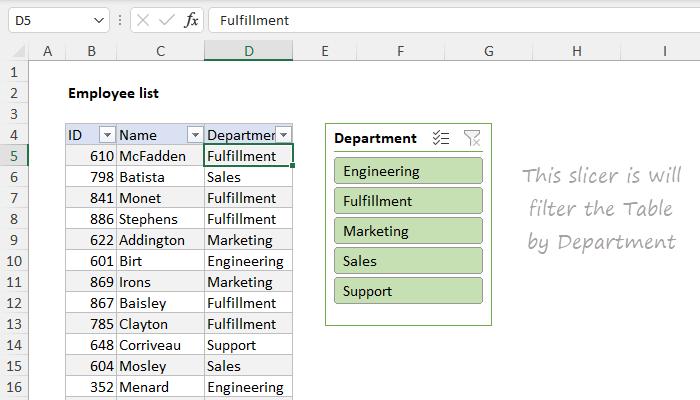Viewport: 700px width, 400px height.
Task: Select the cell containing Corriveau
Action: [160, 345]
